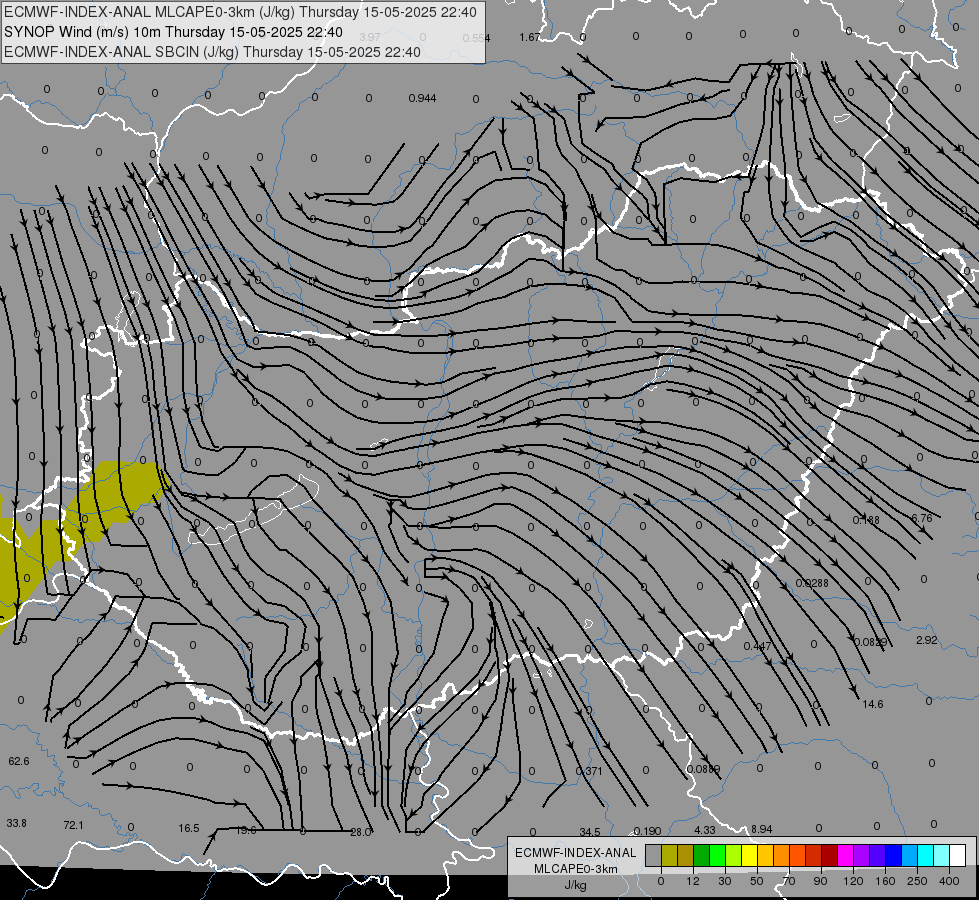Image resolution: width=979 pixels, height=900 pixels.
Task: Click the legend label 12
Action: [693, 881]
